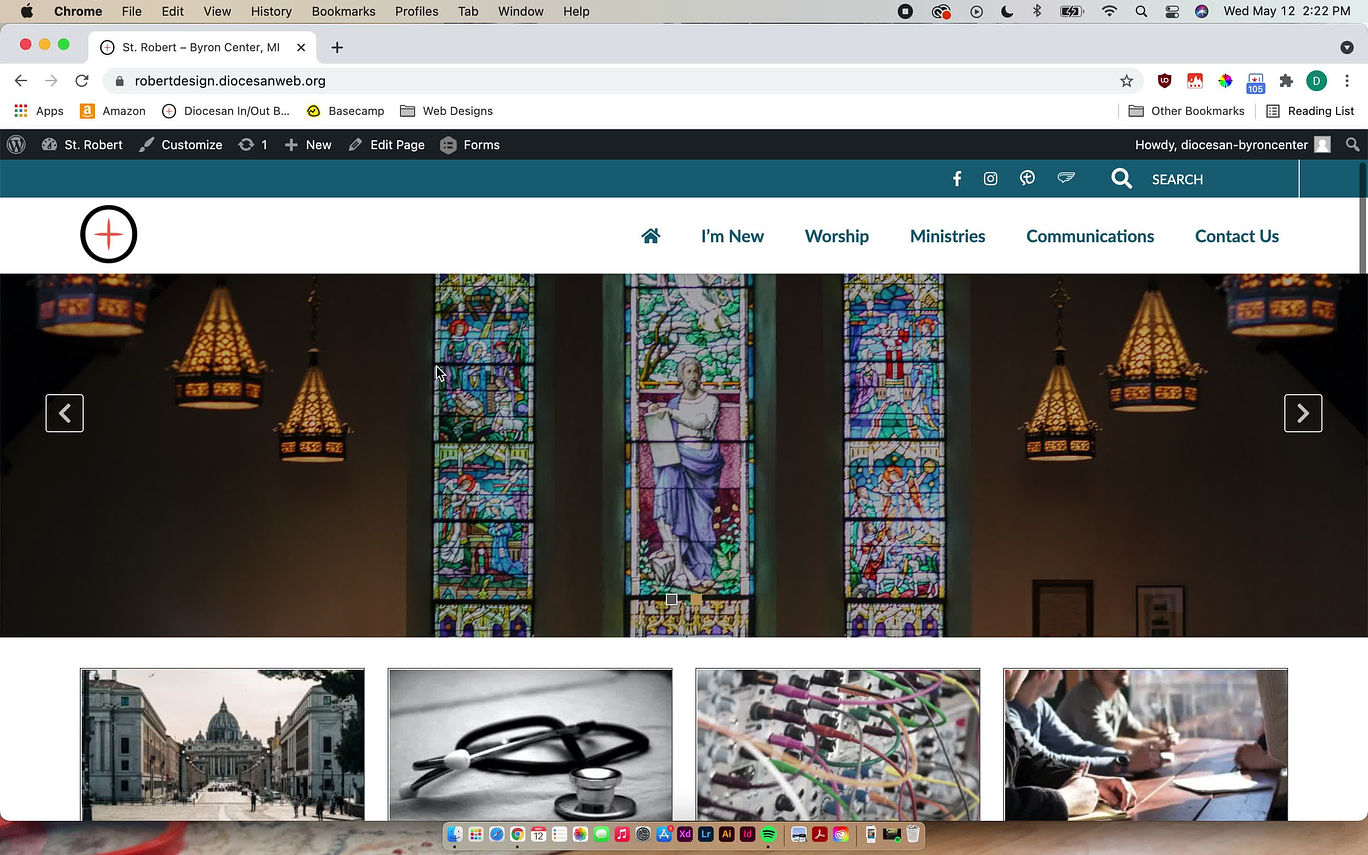Click the search magnifier beside SEARCH
Image resolution: width=1368 pixels, height=855 pixels.
click(x=1122, y=179)
